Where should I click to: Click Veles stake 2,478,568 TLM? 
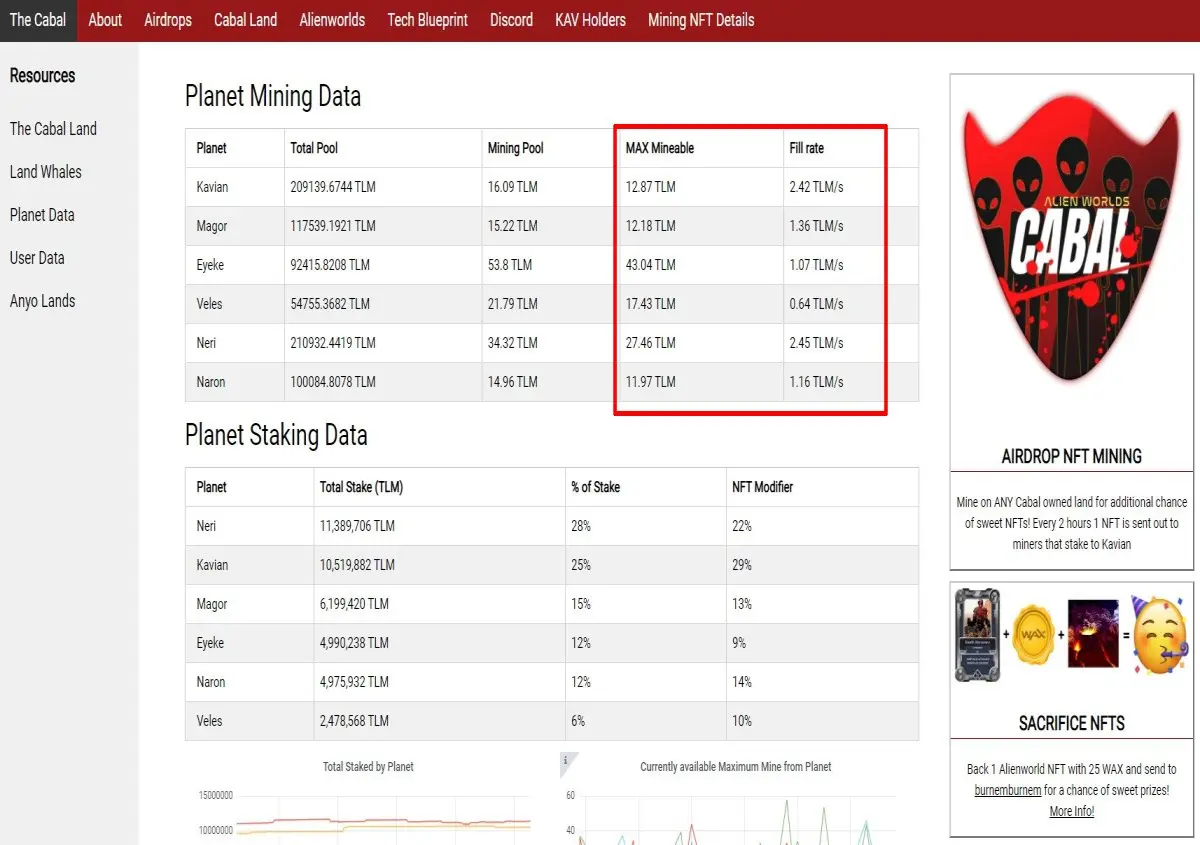[x=355, y=721]
